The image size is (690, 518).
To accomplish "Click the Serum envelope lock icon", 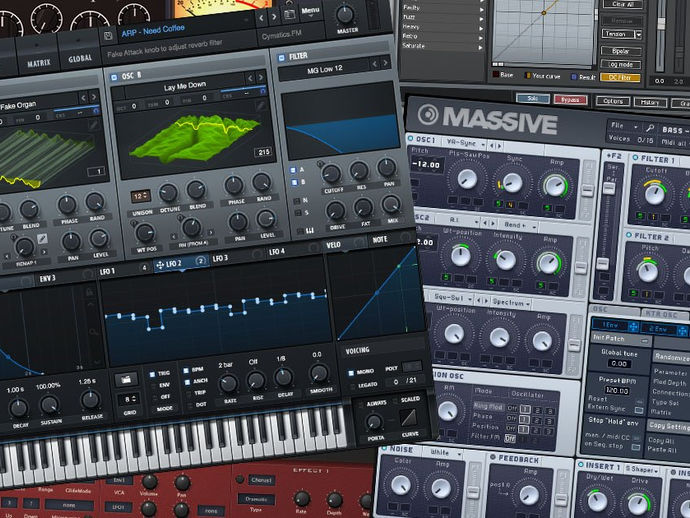I will [x=89, y=291].
